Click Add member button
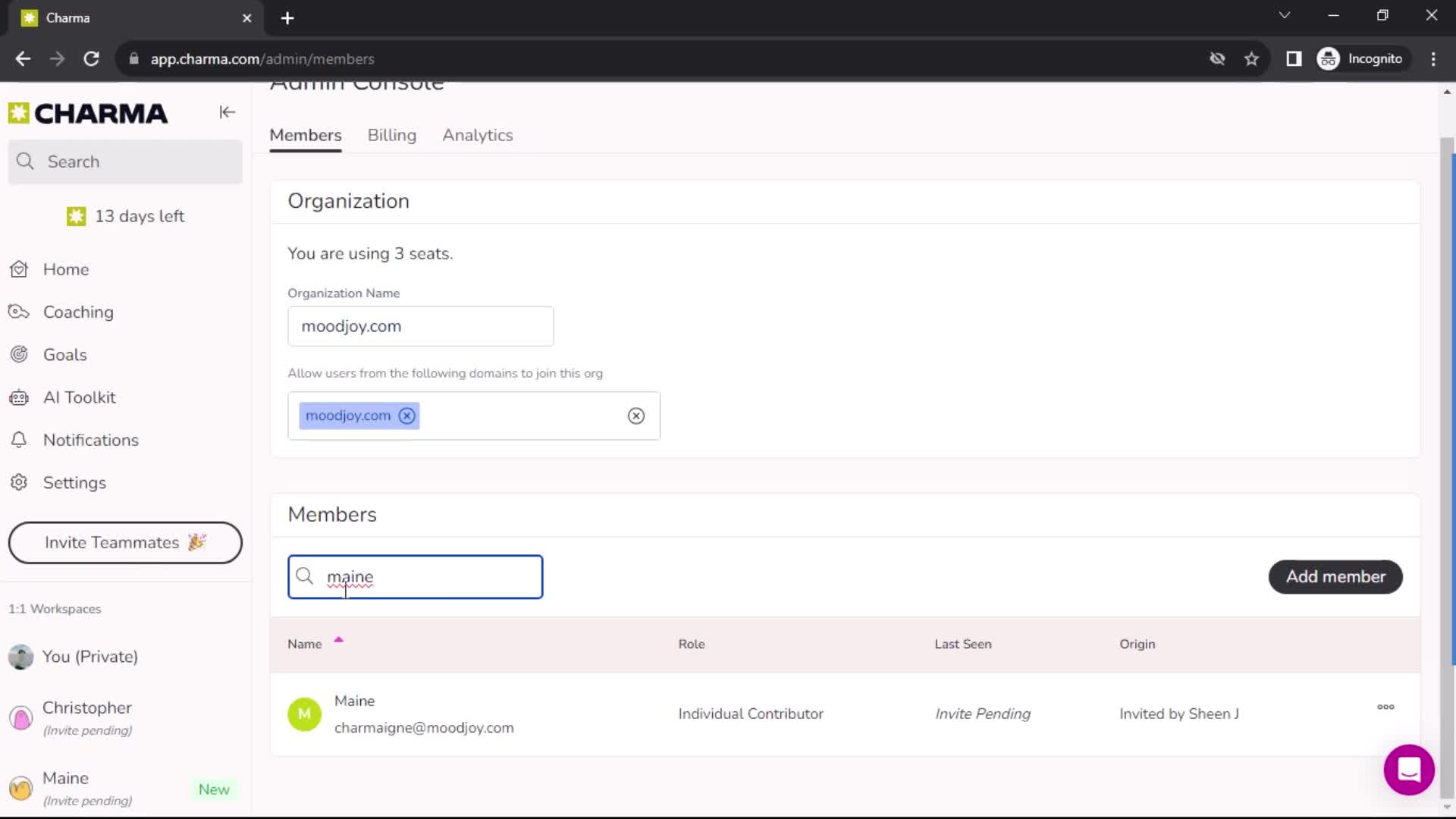This screenshot has width=1456, height=819. pyautogui.click(x=1335, y=577)
